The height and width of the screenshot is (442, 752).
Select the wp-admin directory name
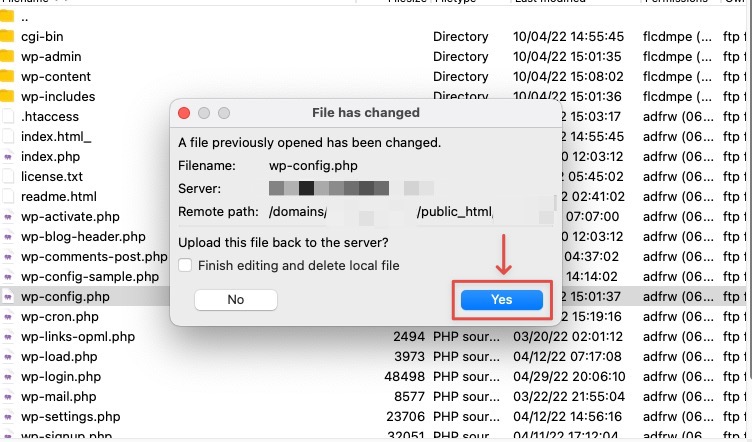[x=51, y=57]
